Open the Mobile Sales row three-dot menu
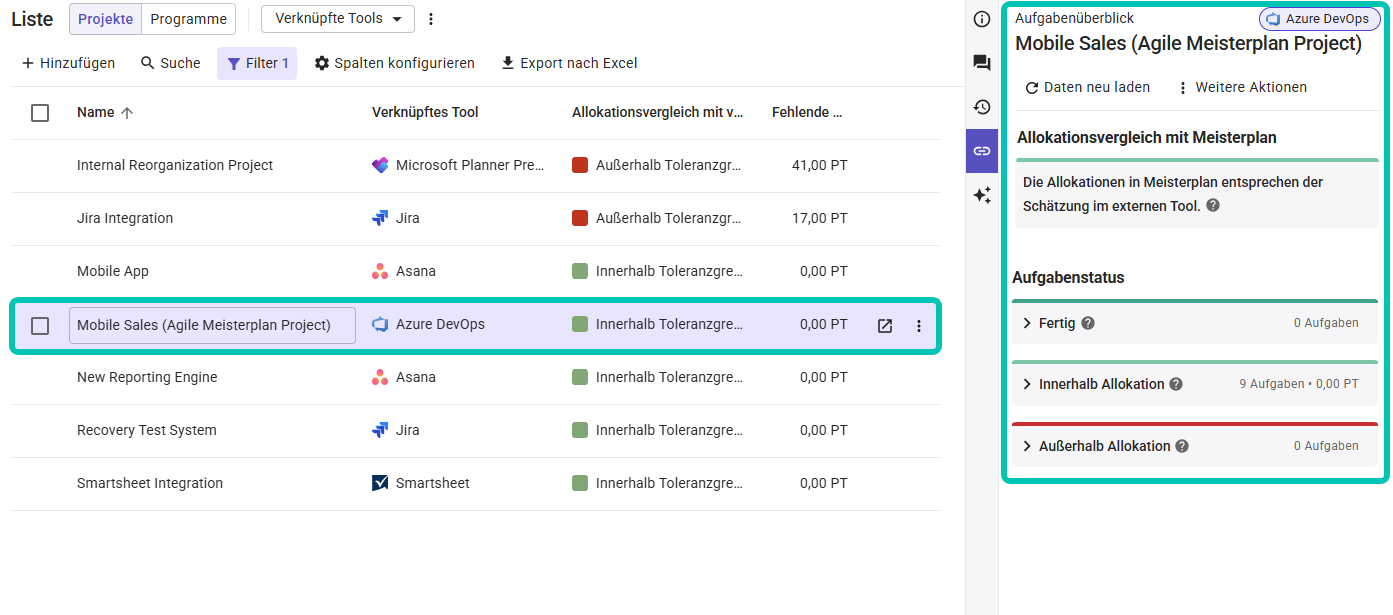The image size is (1393, 615). [919, 325]
